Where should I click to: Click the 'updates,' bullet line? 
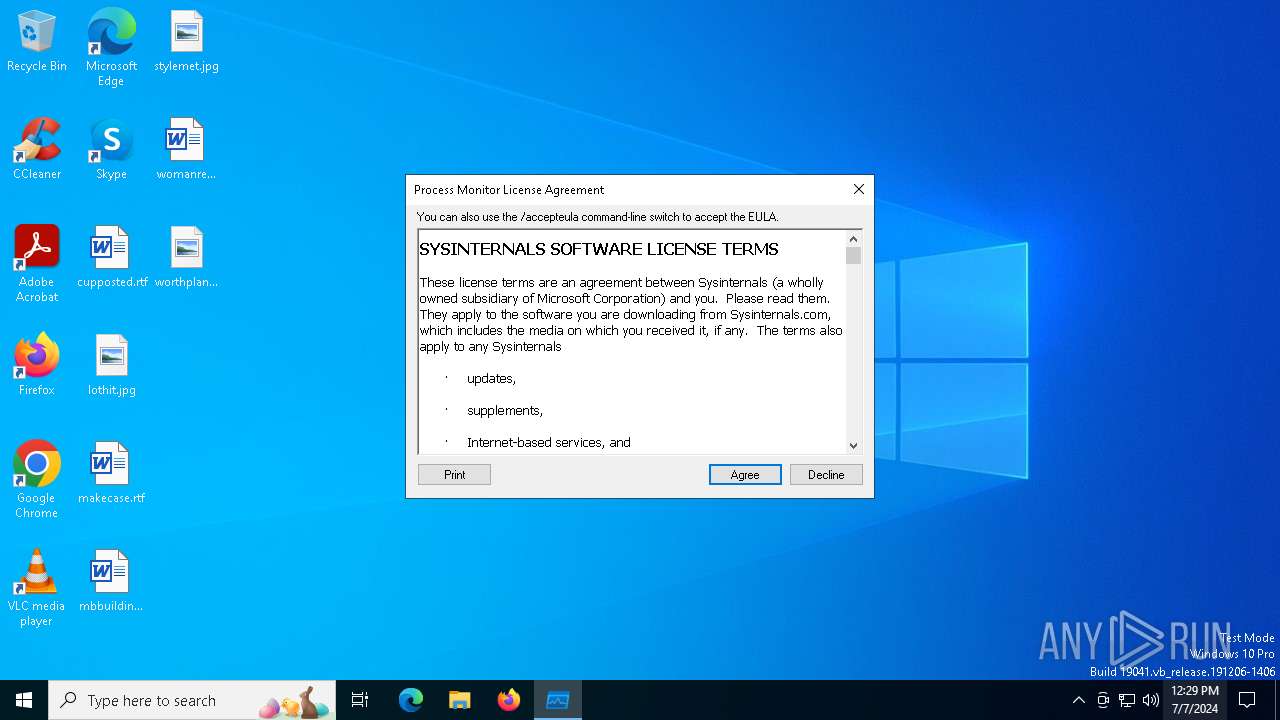click(x=491, y=378)
